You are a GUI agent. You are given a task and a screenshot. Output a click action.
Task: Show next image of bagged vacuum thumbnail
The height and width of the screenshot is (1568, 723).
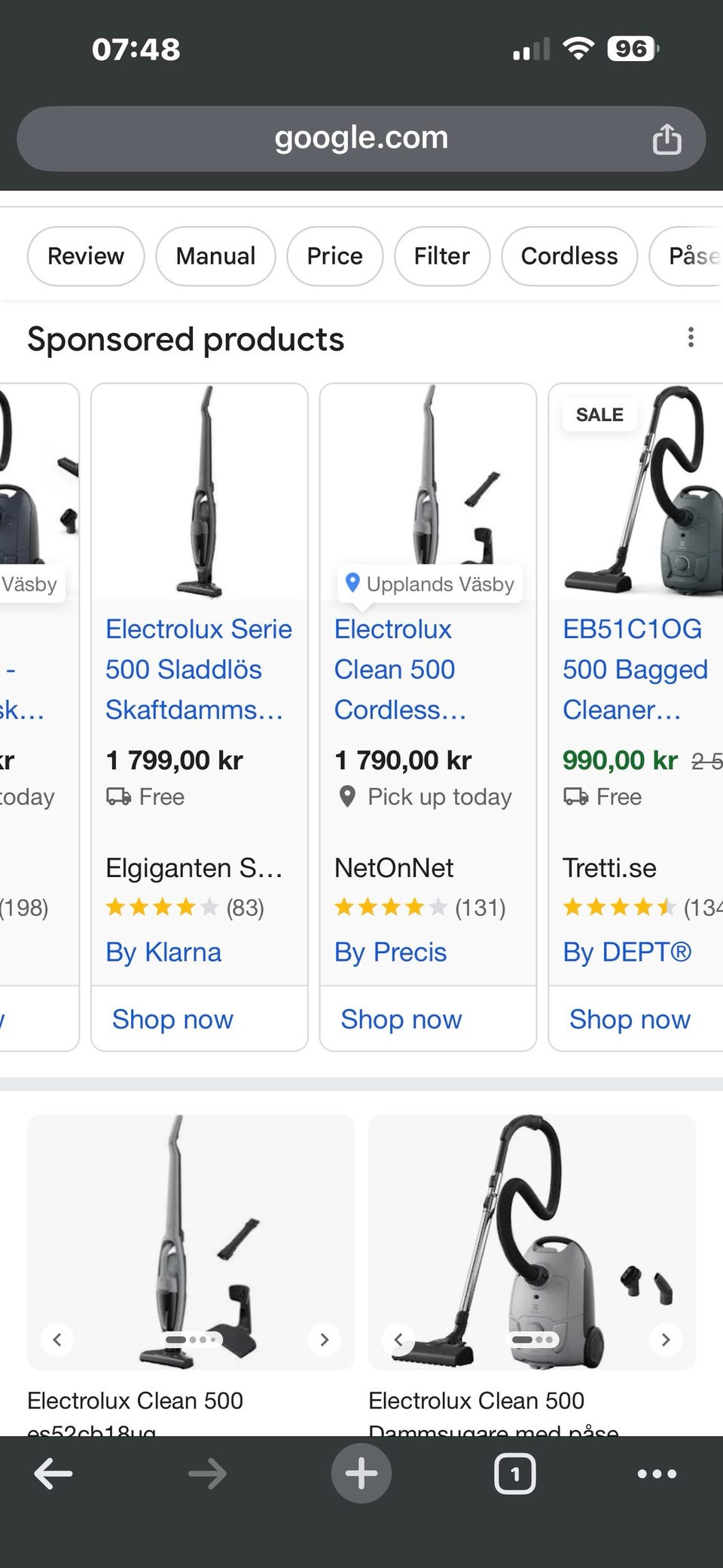click(666, 1340)
